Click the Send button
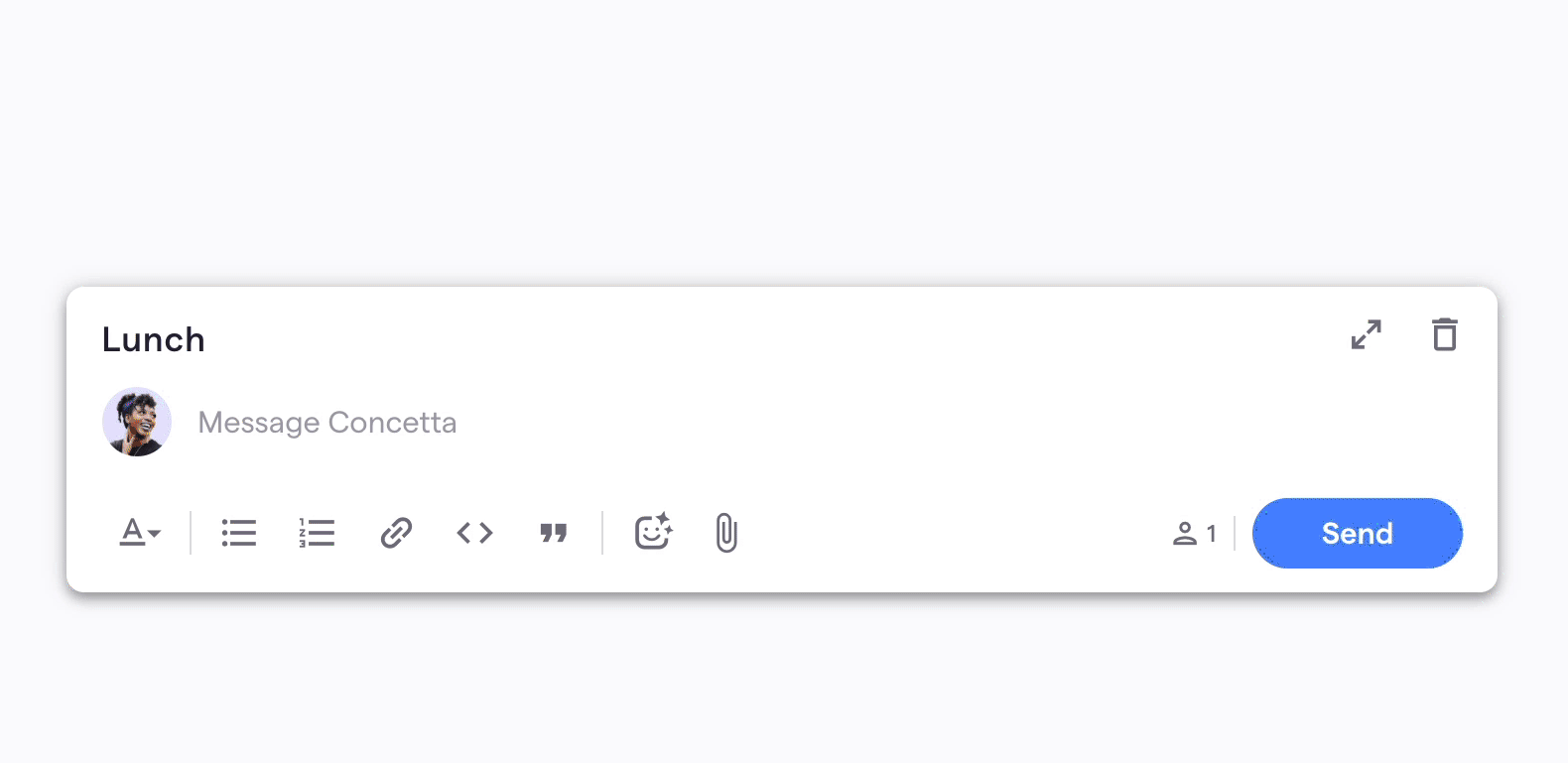This screenshot has width=1568, height=763. click(1357, 533)
